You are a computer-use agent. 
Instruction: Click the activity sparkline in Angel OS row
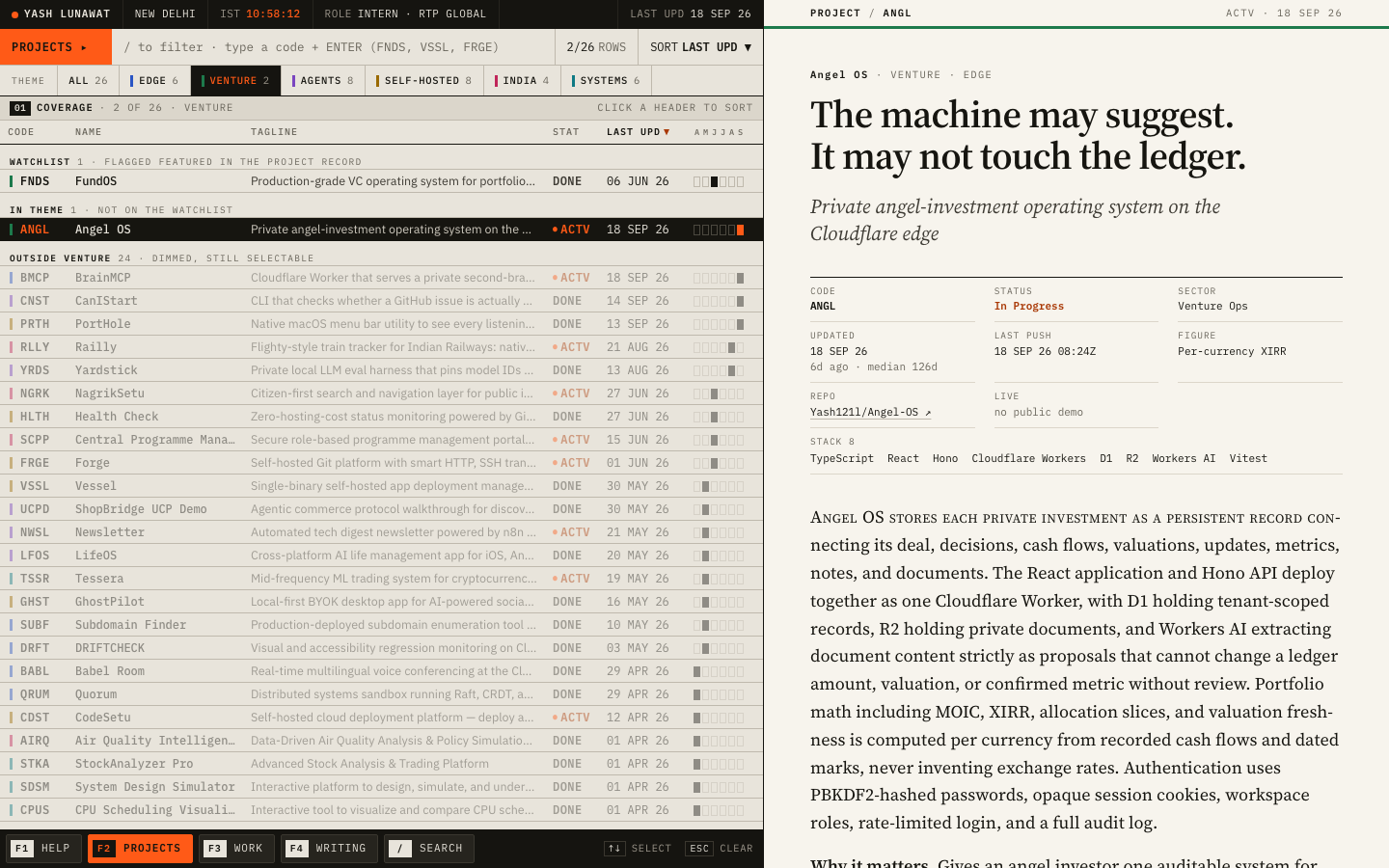click(719, 230)
